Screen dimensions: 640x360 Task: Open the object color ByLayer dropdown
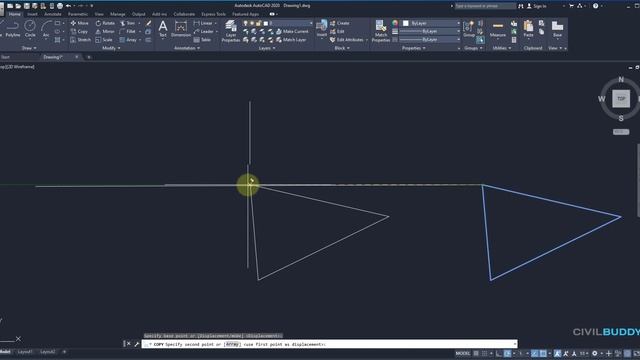(431, 23)
